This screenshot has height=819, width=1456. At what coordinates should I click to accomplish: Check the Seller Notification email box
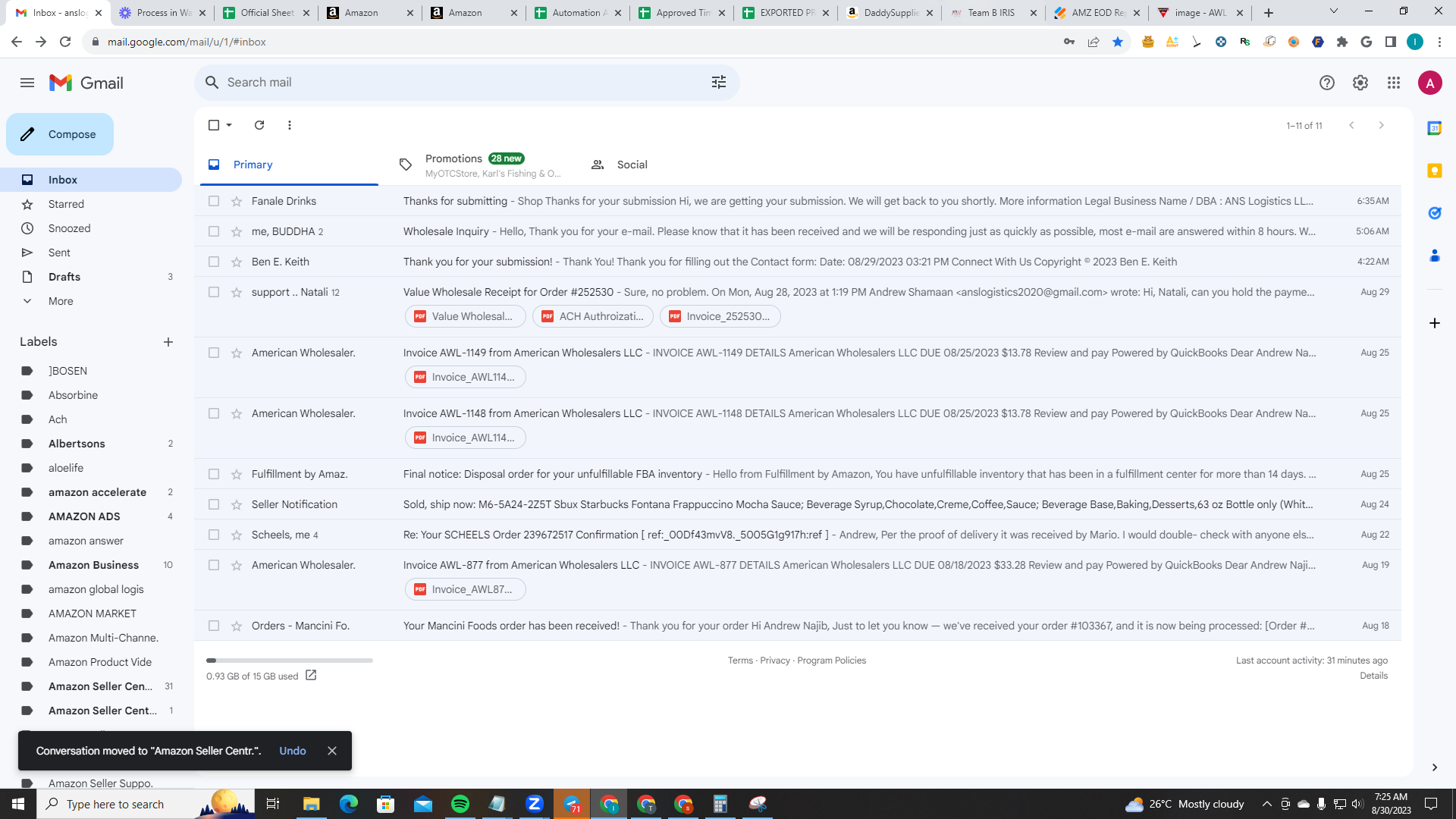coord(214,504)
